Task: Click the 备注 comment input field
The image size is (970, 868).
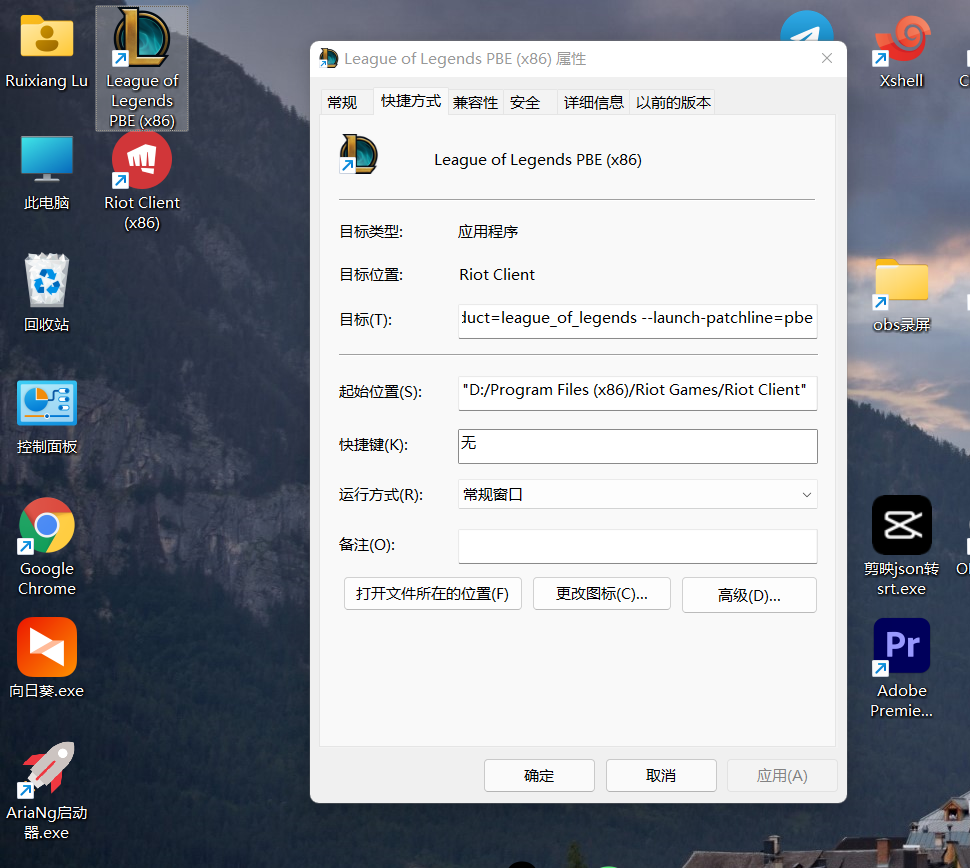Action: (x=637, y=546)
